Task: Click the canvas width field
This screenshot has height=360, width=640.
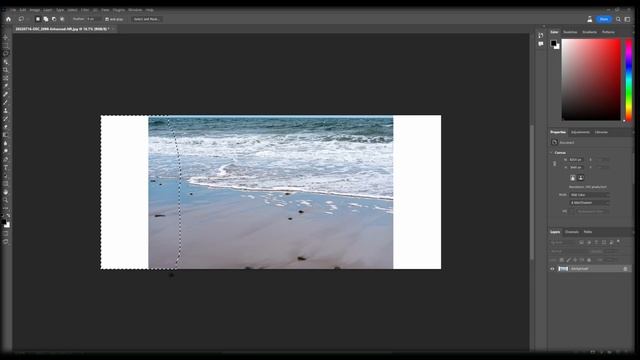Action: click(576, 160)
